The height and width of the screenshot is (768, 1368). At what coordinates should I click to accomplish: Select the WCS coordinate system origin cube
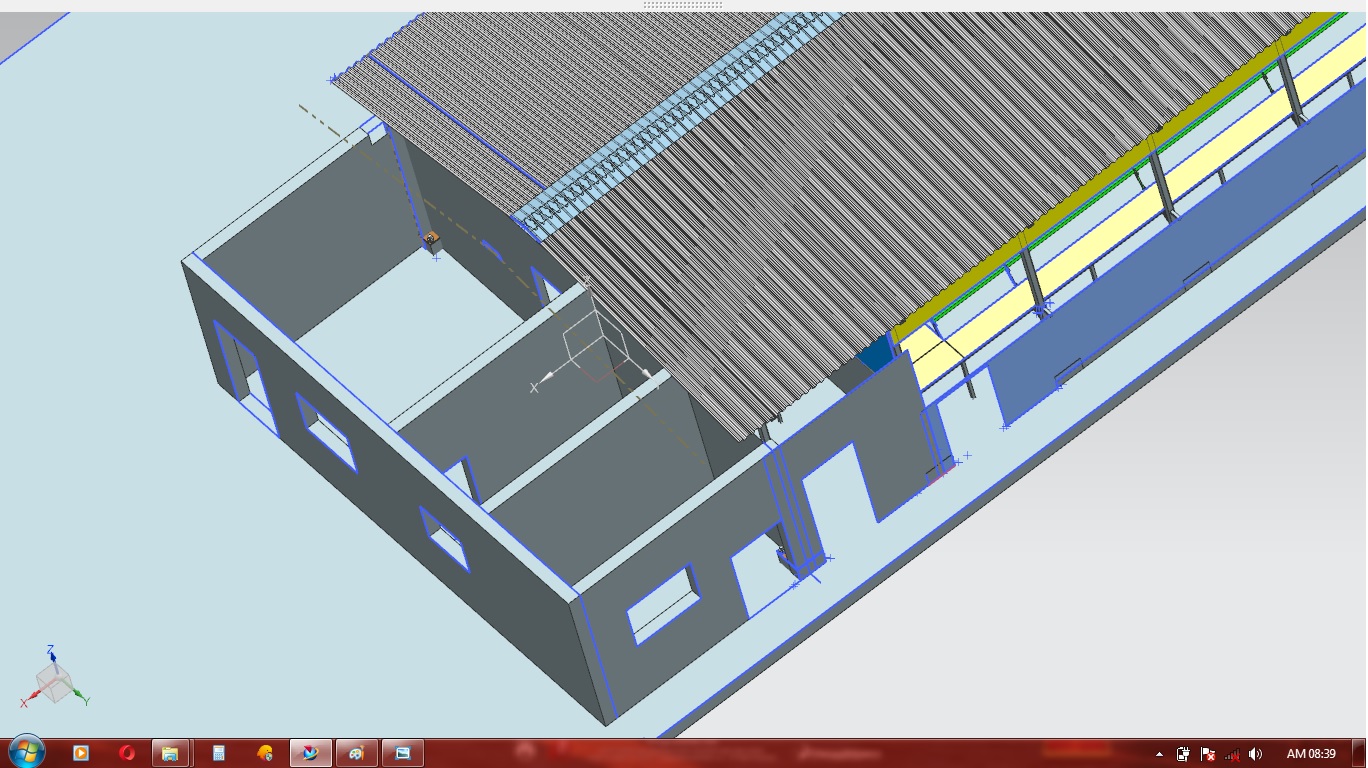tap(594, 345)
